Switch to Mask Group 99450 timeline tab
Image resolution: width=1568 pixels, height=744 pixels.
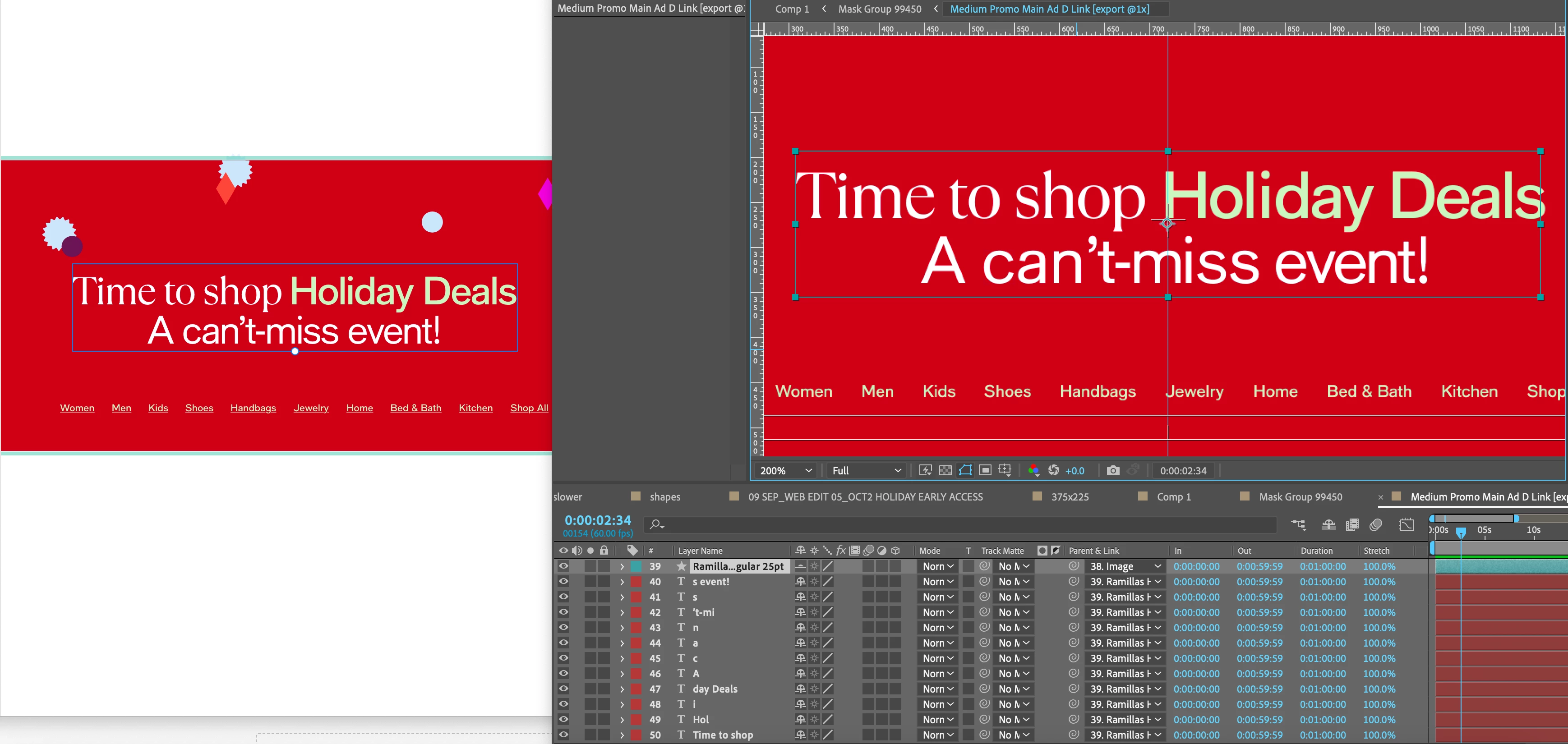(x=1300, y=497)
